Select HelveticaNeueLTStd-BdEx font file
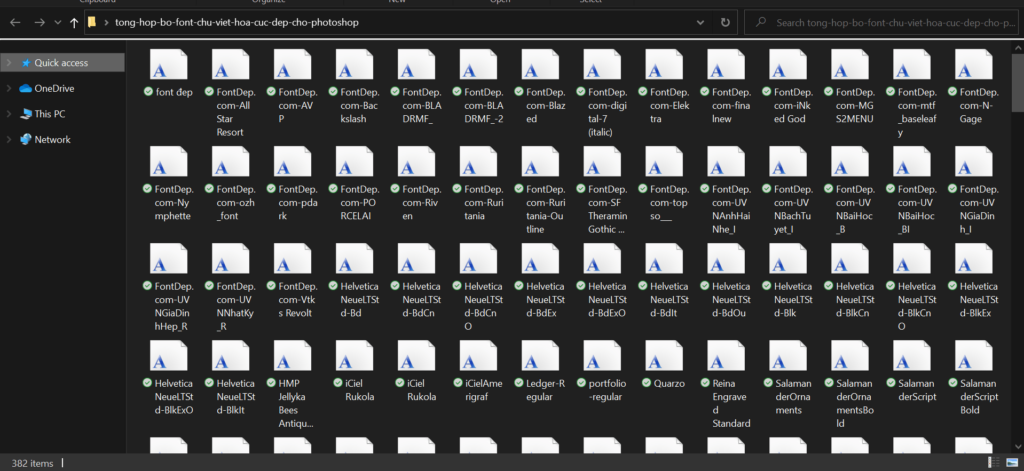The height and width of the screenshot is (471, 1024). 539,279
